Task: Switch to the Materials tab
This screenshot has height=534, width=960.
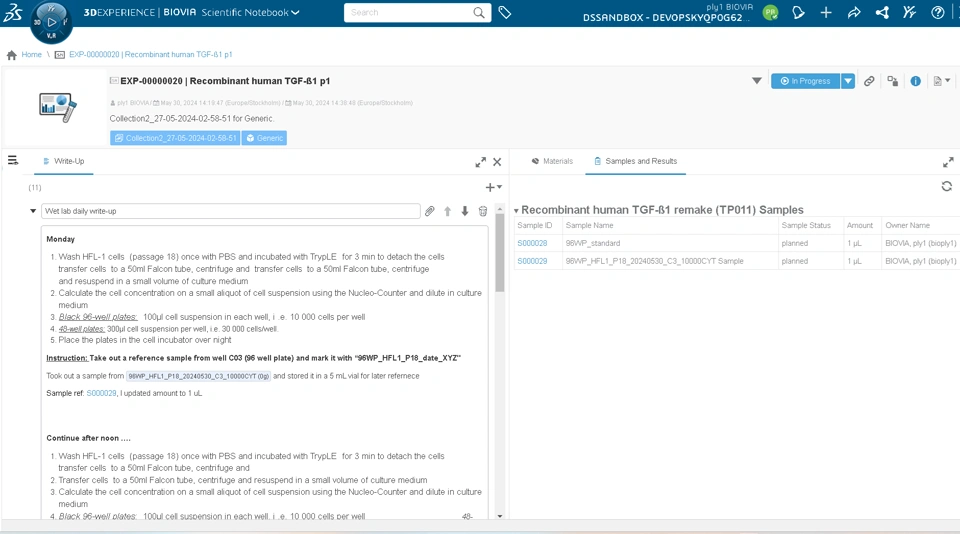Action: coord(552,161)
